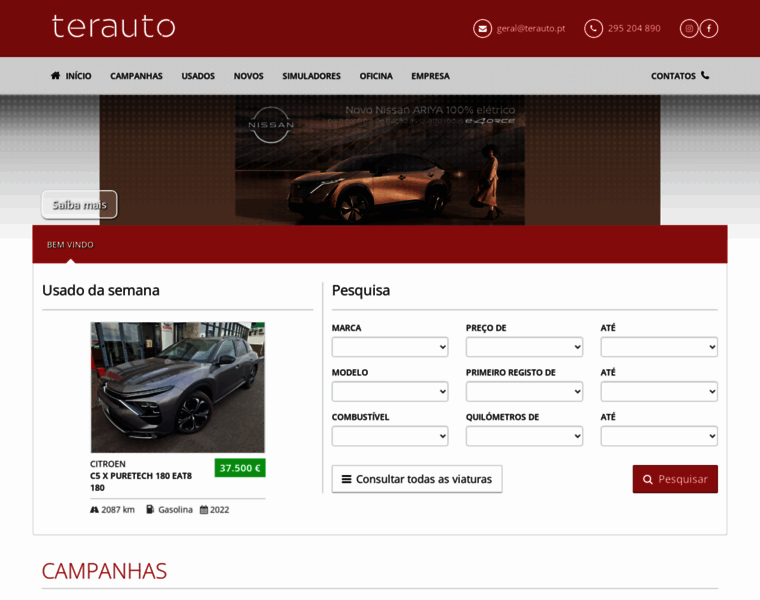Click the calendar icon beside 2022
The width and height of the screenshot is (760, 600).
click(204, 509)
